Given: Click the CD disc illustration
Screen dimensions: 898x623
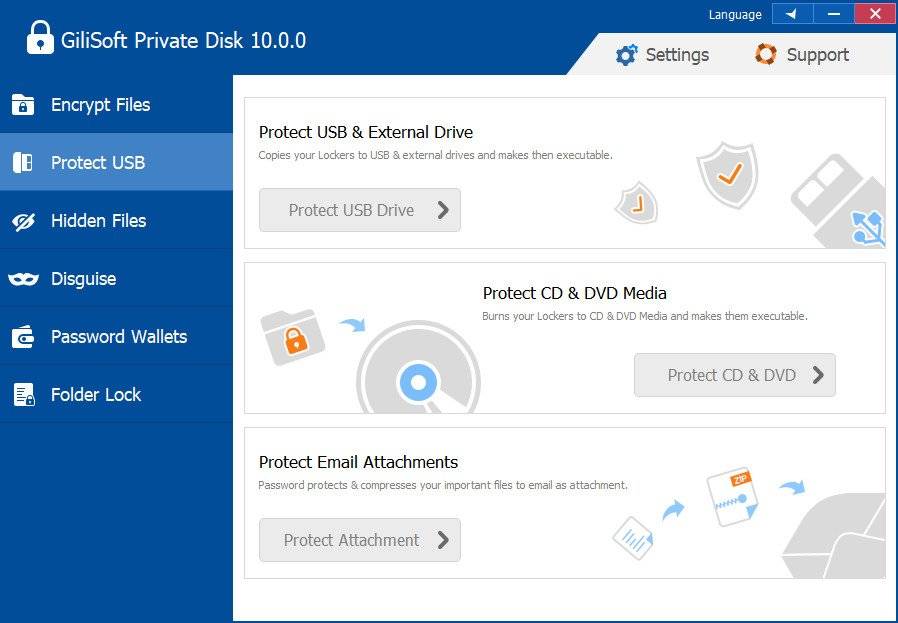Looking at the screenshot, I should (418, 368).
